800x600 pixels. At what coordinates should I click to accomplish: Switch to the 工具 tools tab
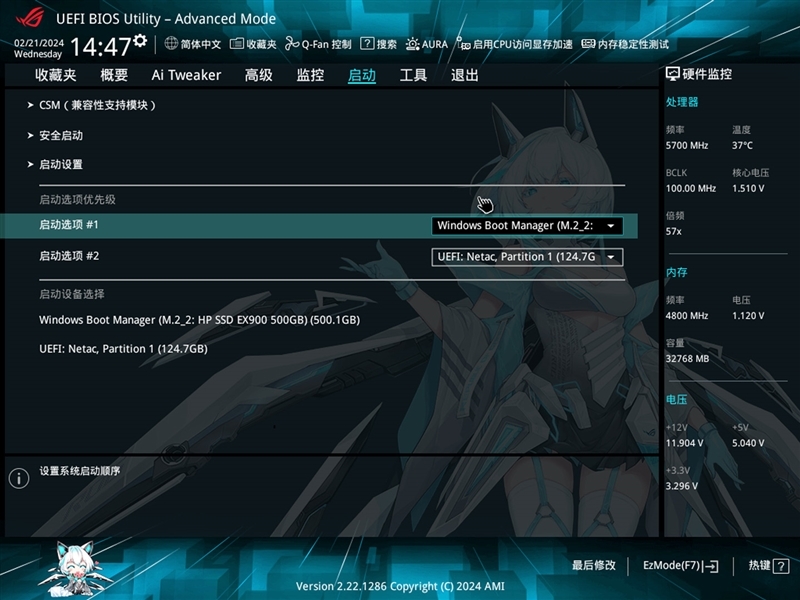tap(419, 75)
